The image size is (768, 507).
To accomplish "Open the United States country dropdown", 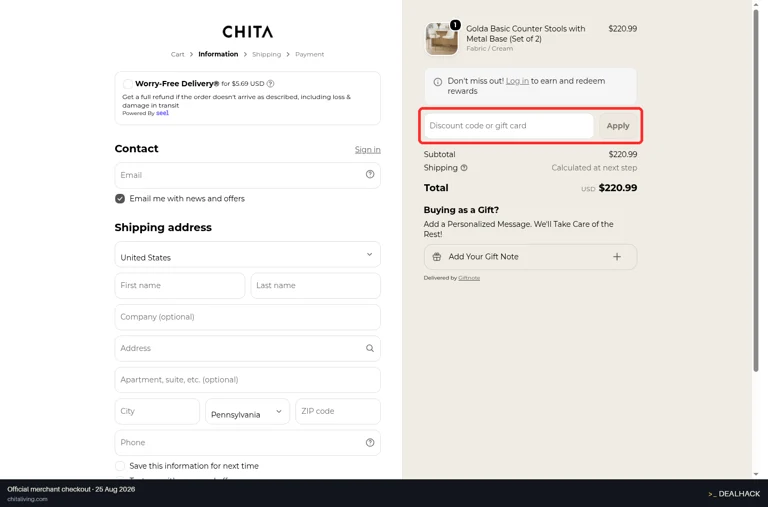I will click(247, 255).
